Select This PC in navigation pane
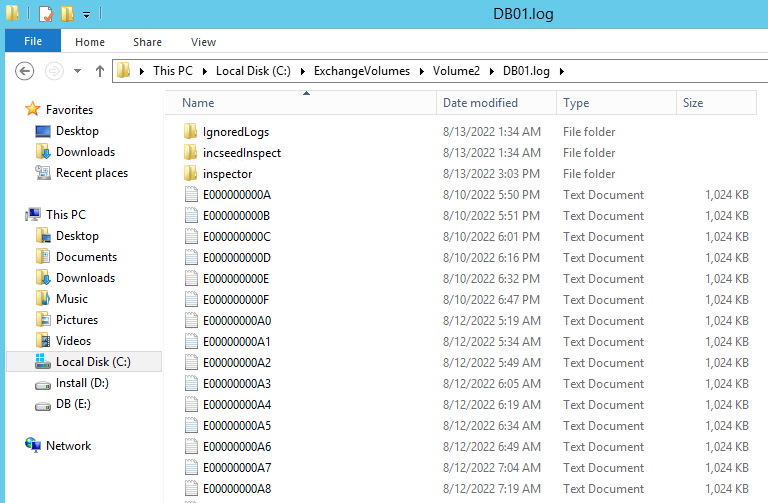 [x=66, y=215]
